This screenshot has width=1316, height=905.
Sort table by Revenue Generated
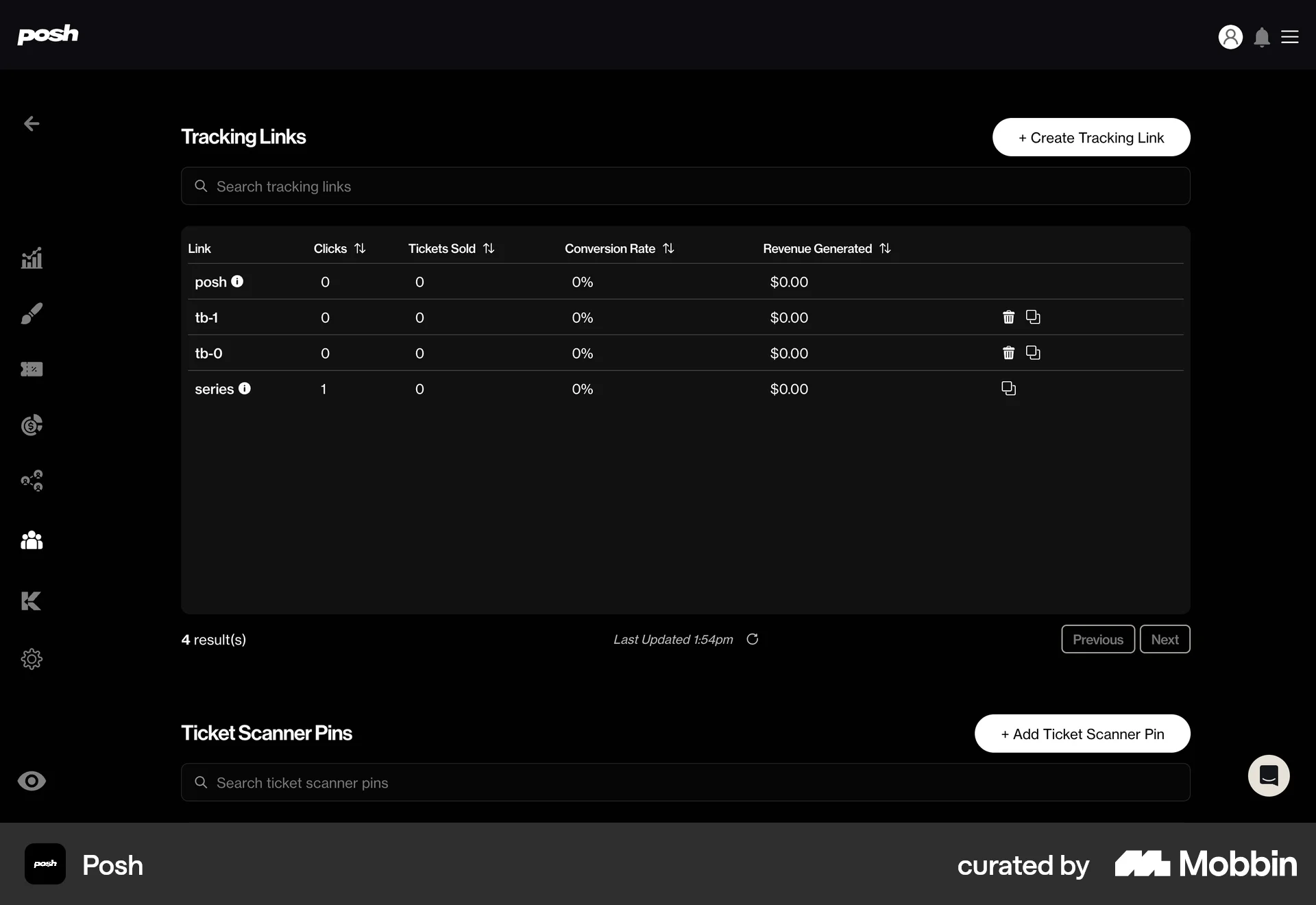[x=885, y=248]
